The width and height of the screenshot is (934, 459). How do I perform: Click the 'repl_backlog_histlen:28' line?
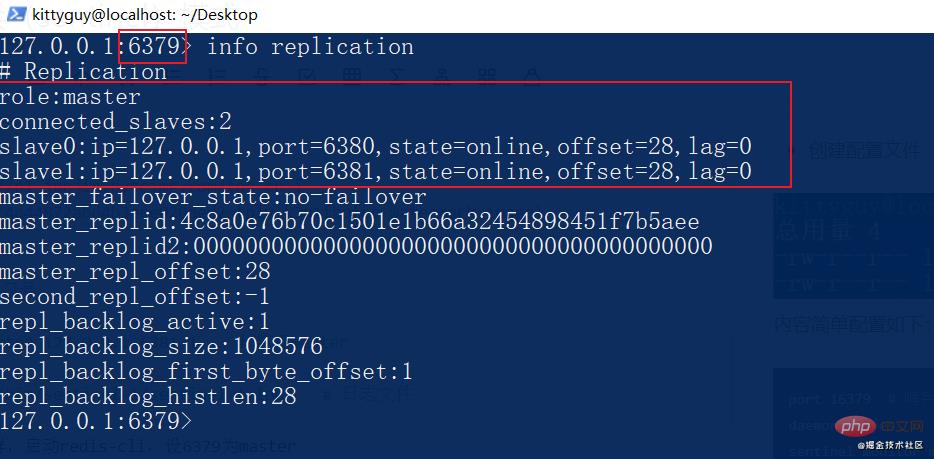tap(148, 397)
